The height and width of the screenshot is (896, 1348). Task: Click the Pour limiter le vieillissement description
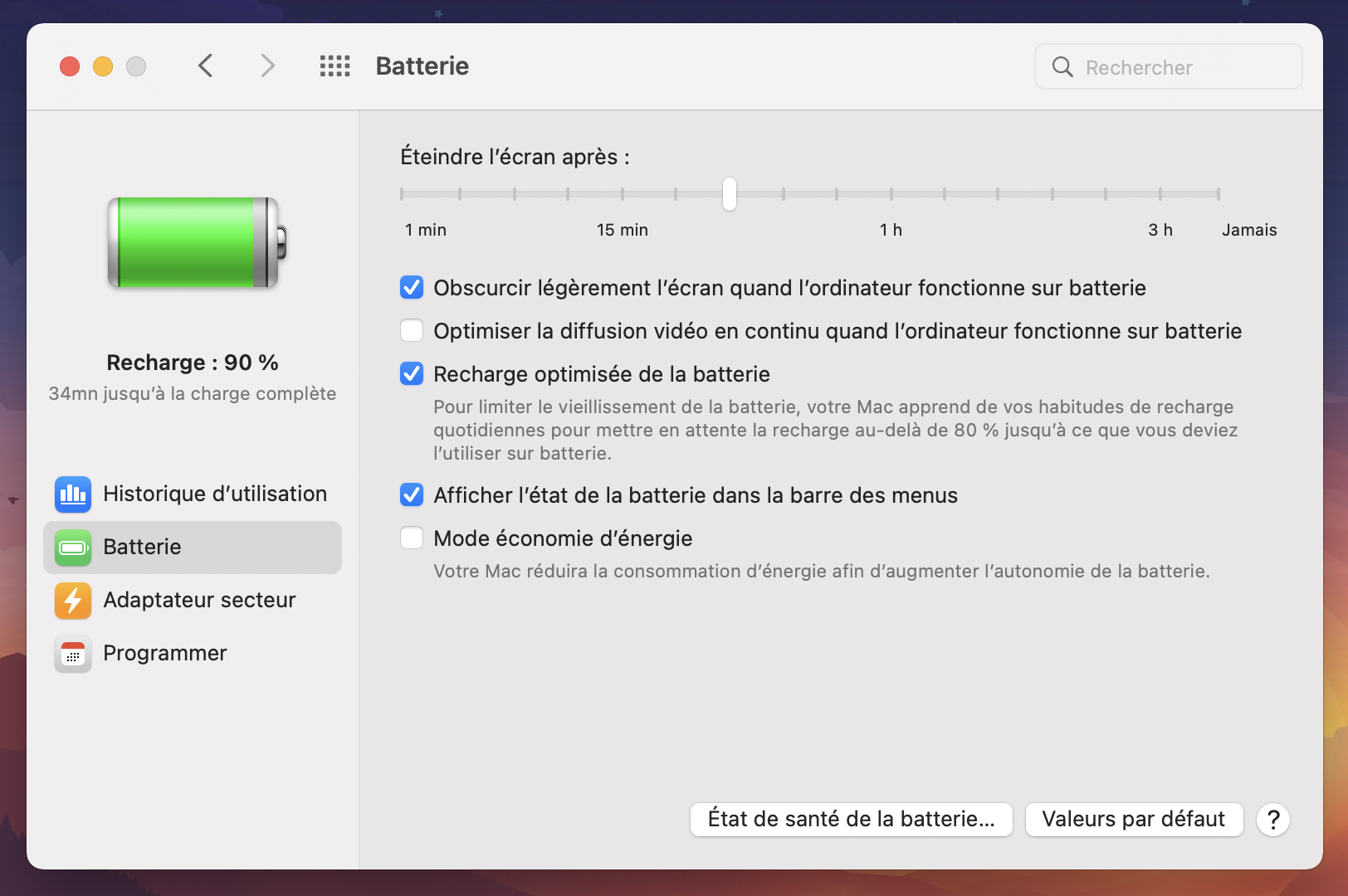click(836, 430)
